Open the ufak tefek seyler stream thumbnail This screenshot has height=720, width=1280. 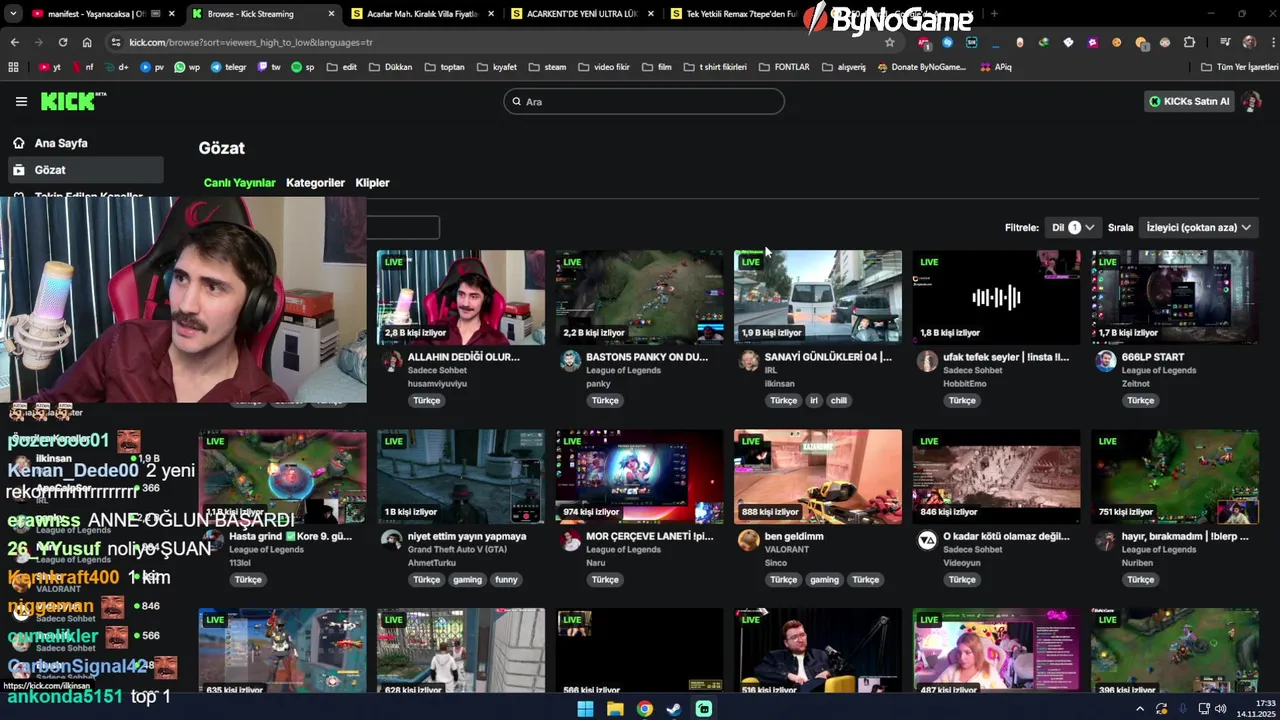click(x=996, y=297)
